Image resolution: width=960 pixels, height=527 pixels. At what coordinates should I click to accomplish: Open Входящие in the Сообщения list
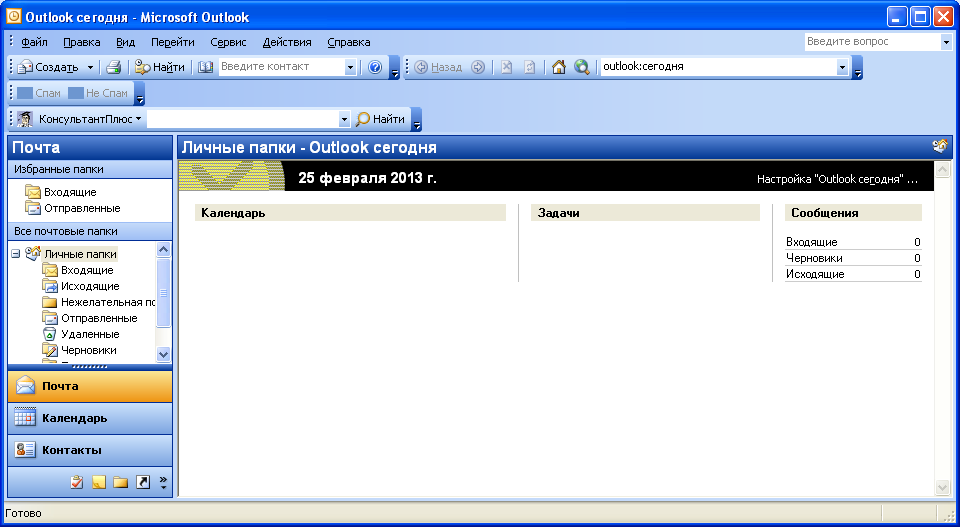point(812,242)
